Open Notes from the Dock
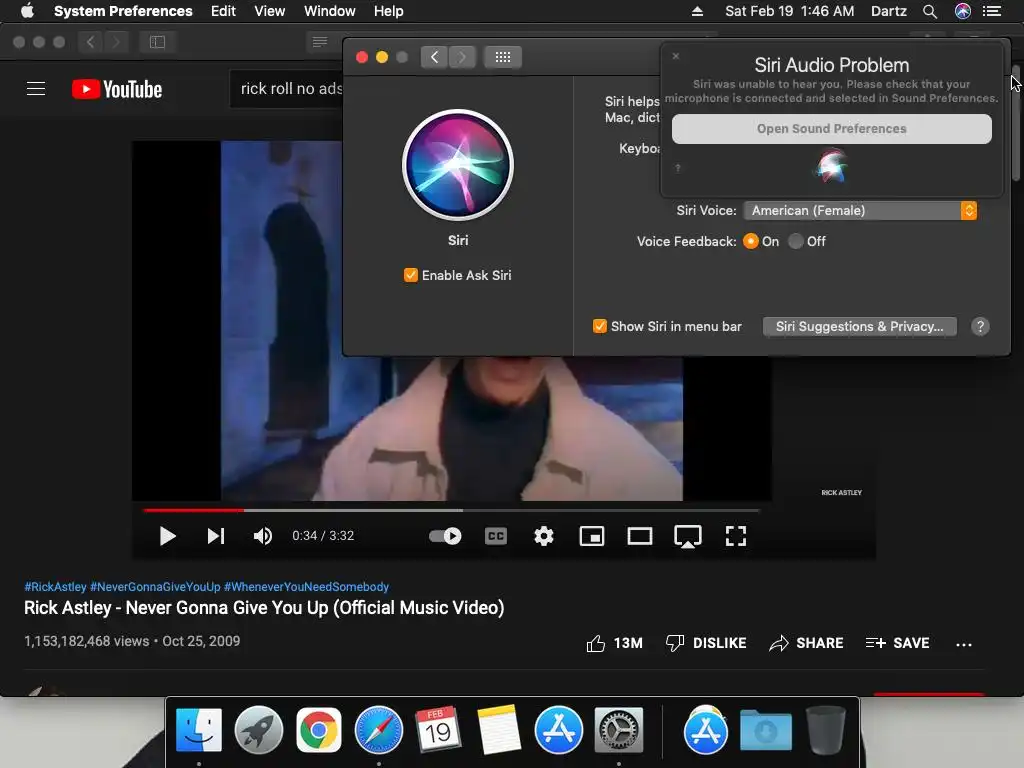The height and width of the screenshot is (768, 1024). point(498,729)
